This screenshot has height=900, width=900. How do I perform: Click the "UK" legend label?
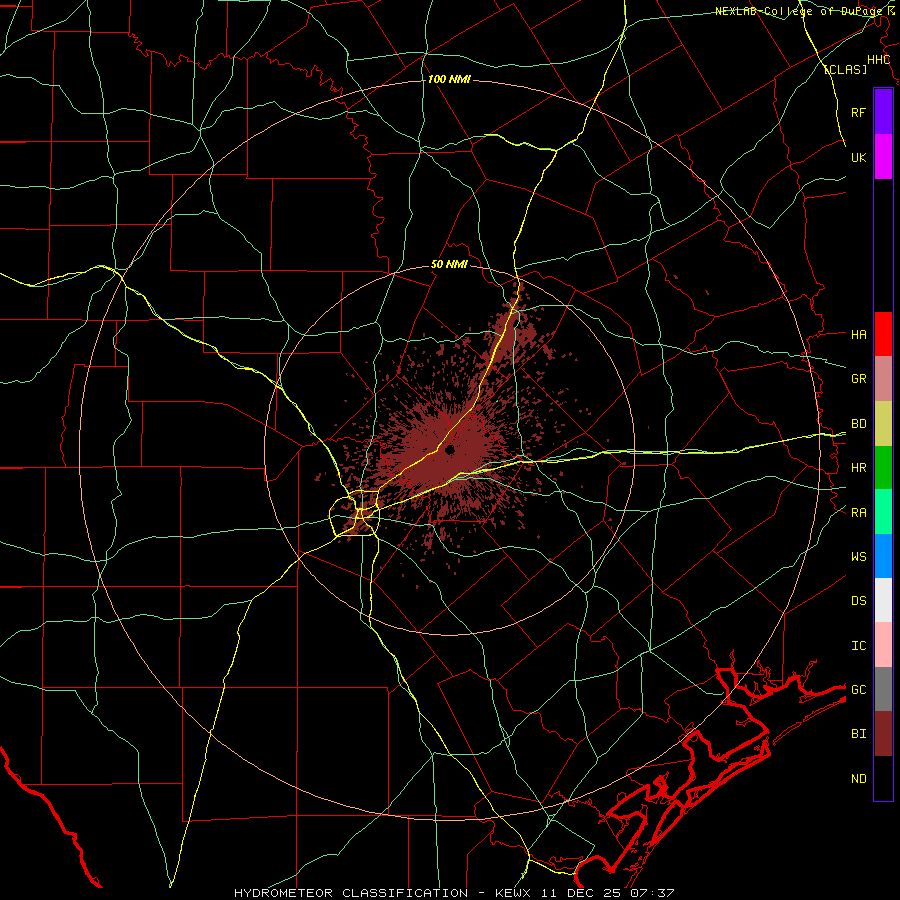pos(858,157)
